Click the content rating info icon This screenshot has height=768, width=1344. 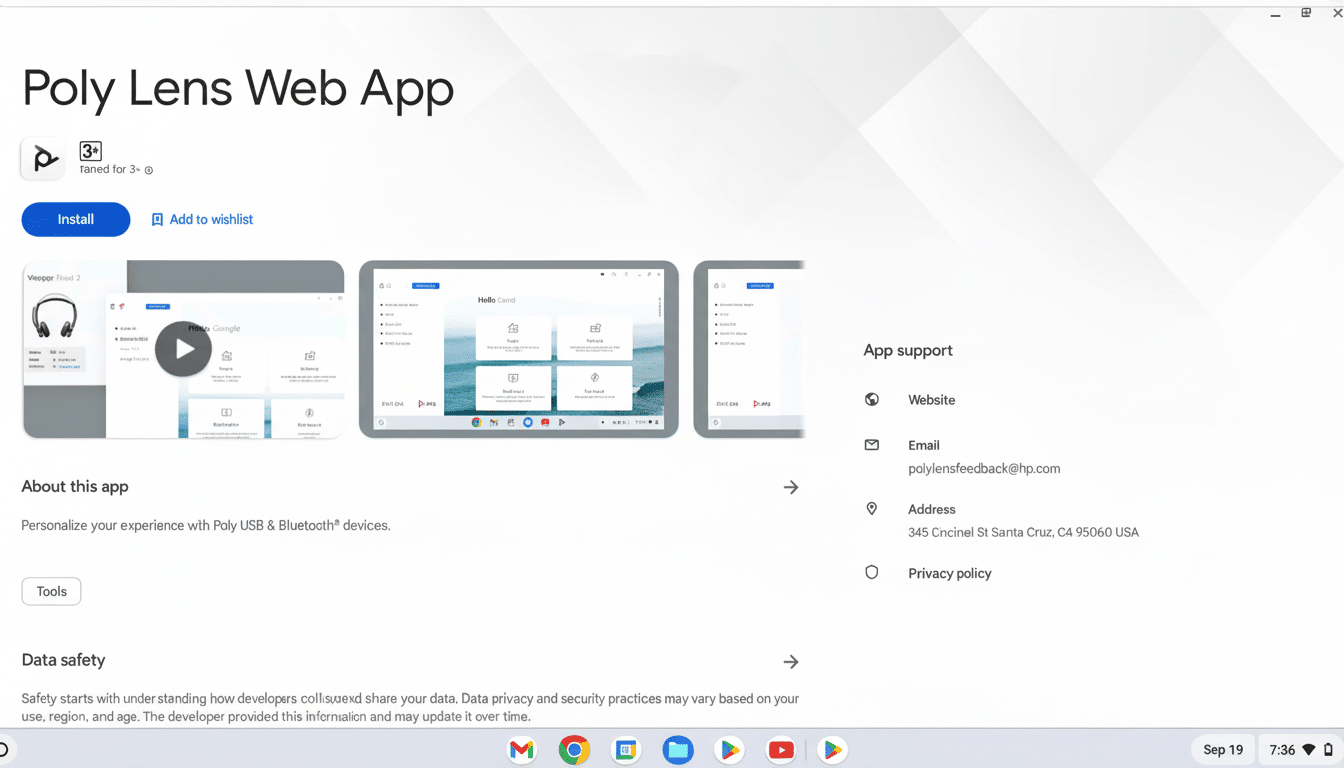click(x=148, y=170)
